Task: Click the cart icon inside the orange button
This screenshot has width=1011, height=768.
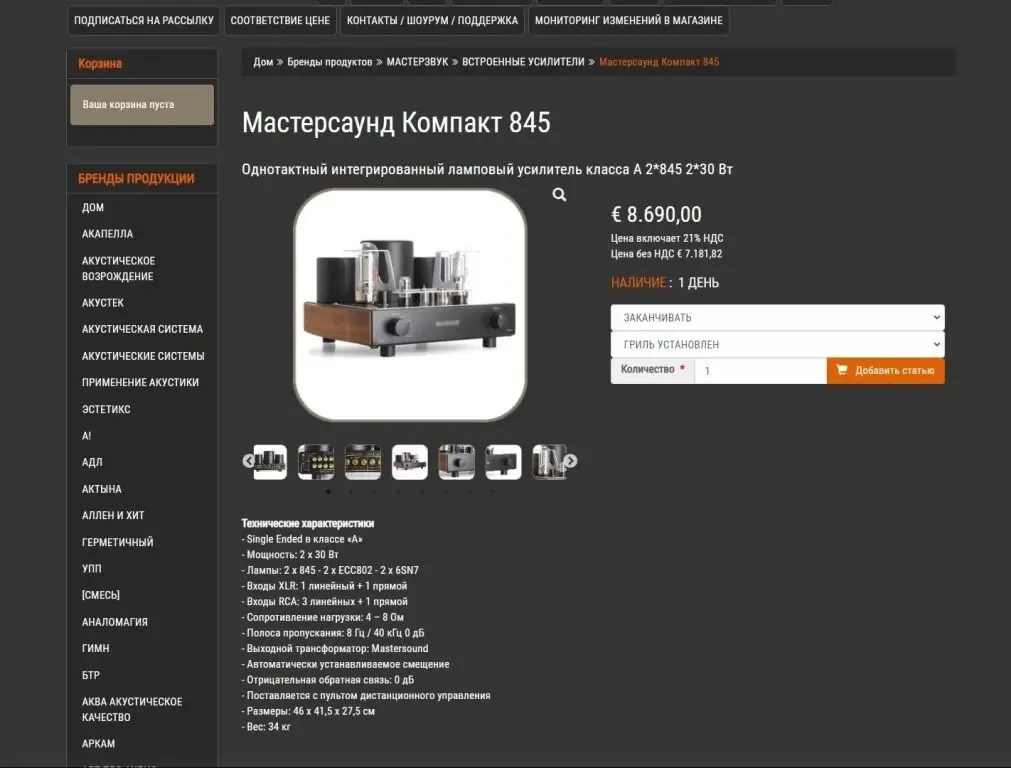Action: click(841, 370)
